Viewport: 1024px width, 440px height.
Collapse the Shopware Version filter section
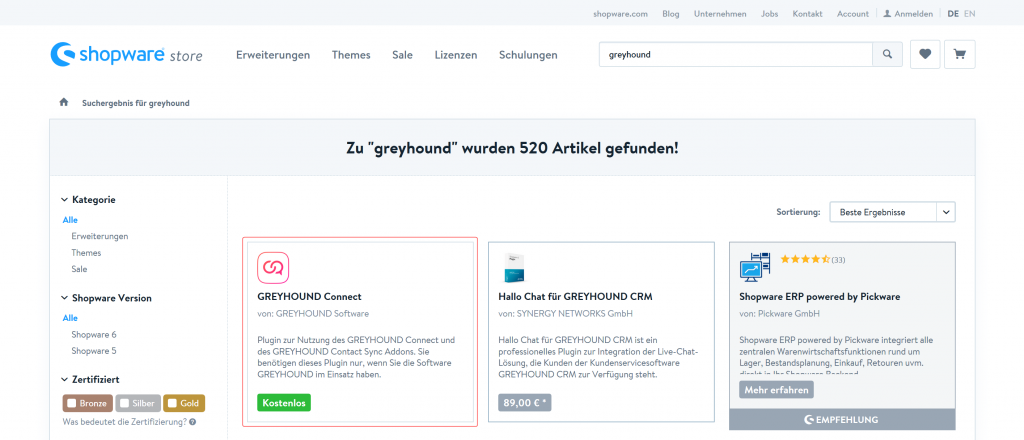pyautogui.click(x=106, y=298)
